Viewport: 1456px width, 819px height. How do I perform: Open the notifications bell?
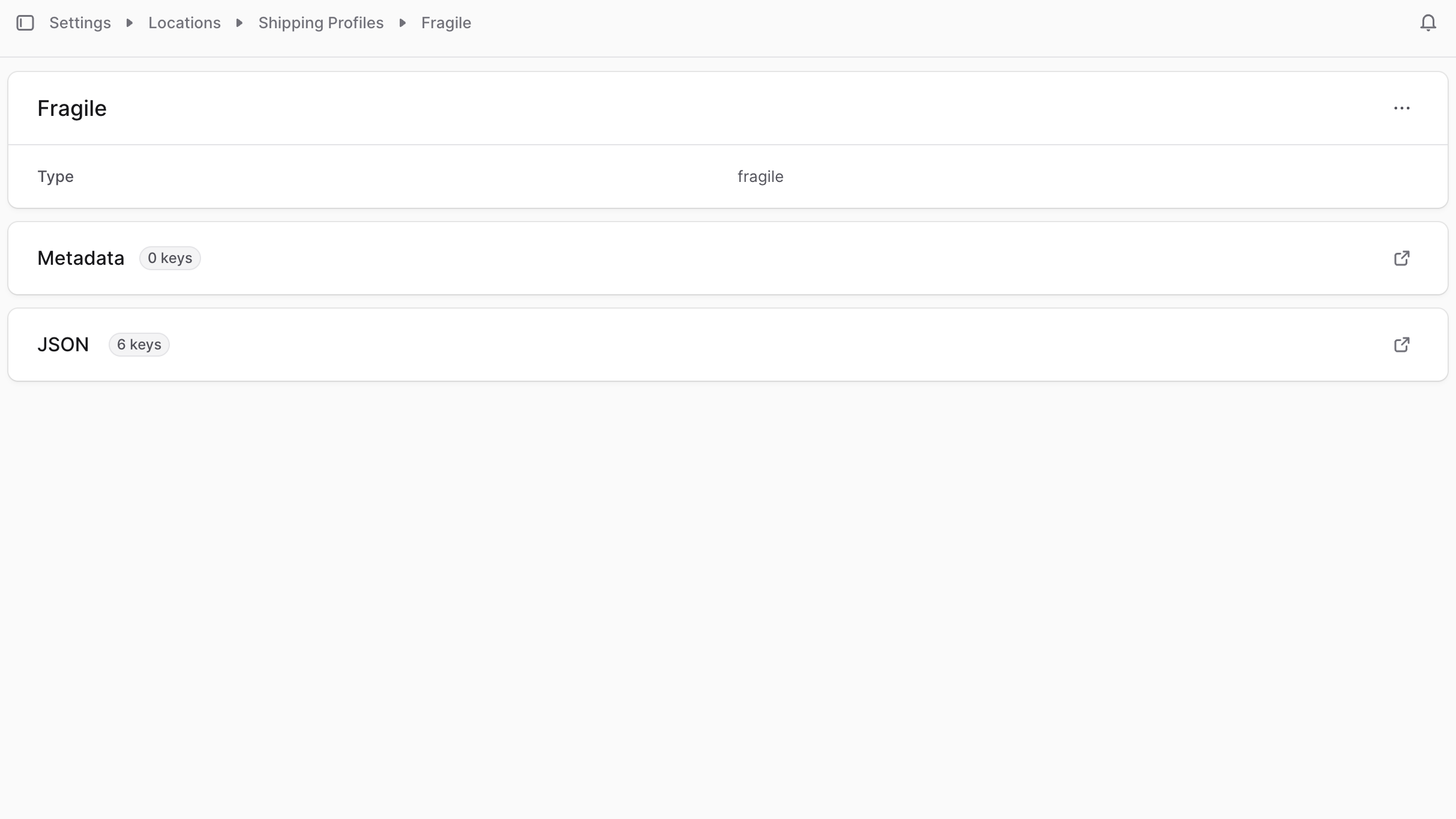click(x=1428, y=23)
